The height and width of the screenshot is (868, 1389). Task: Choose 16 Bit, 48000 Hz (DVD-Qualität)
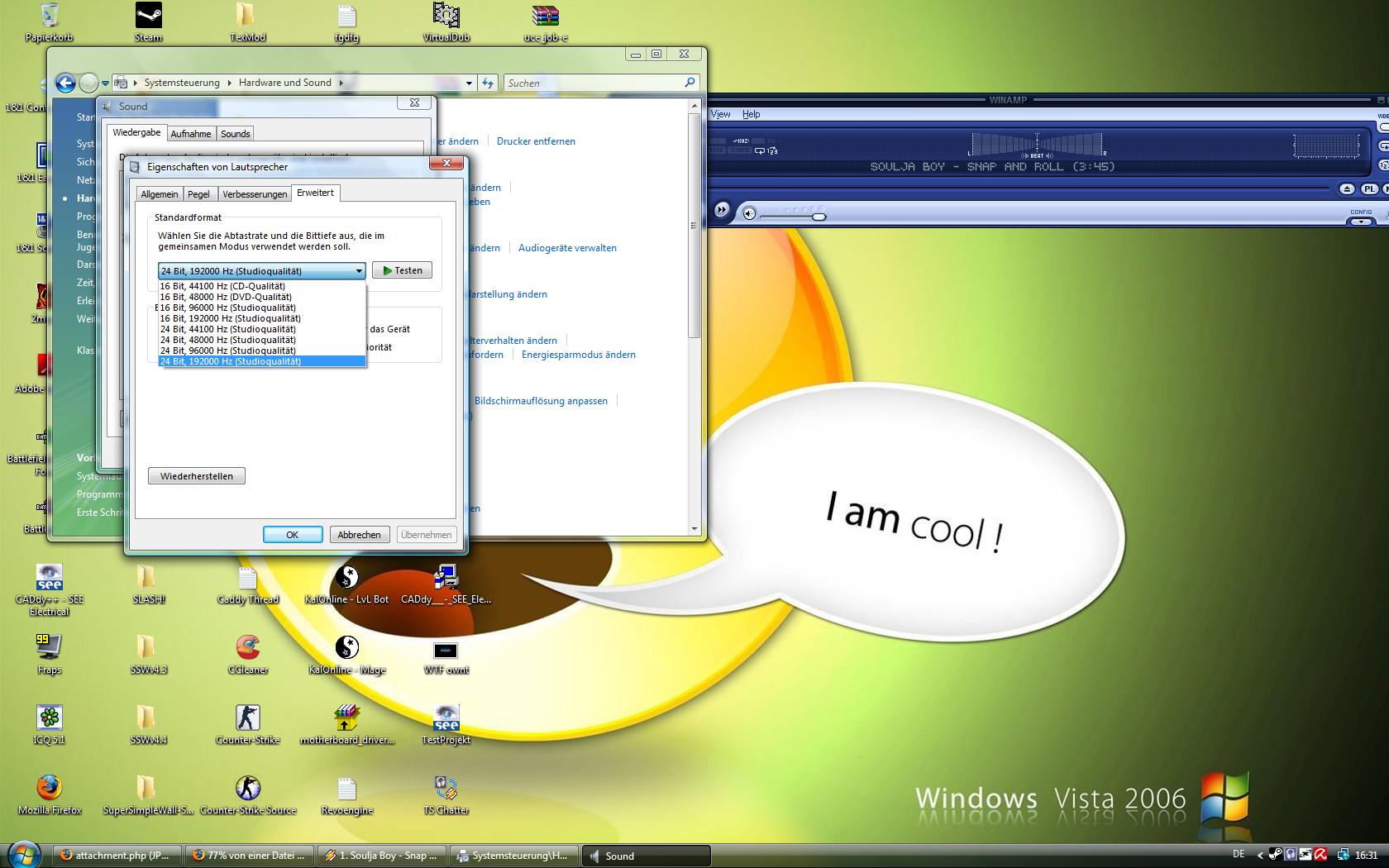[x=261, y=297]
